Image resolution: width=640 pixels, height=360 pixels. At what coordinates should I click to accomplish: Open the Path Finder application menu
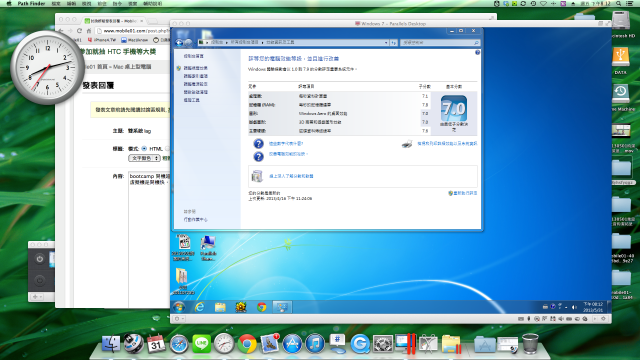31,3
